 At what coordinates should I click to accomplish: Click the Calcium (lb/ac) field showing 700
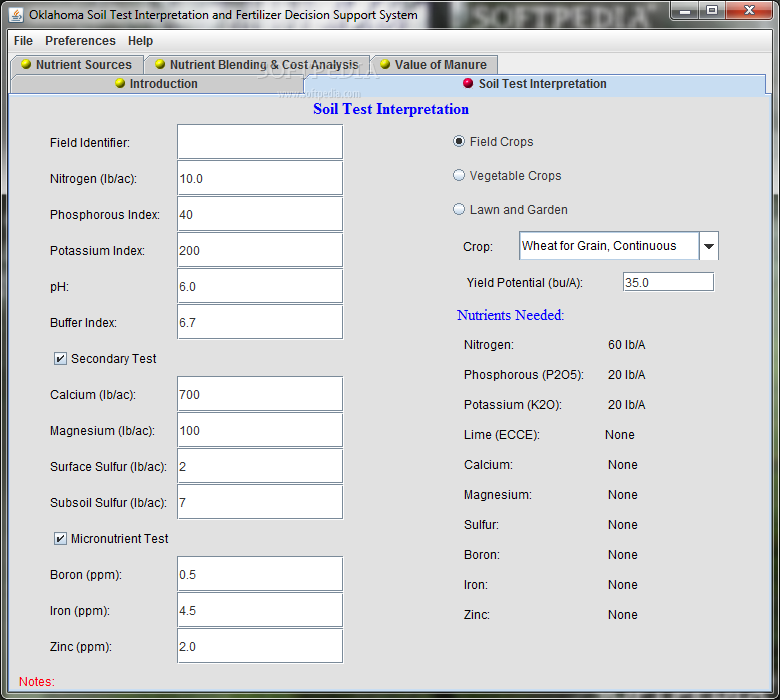coord(260,394)
